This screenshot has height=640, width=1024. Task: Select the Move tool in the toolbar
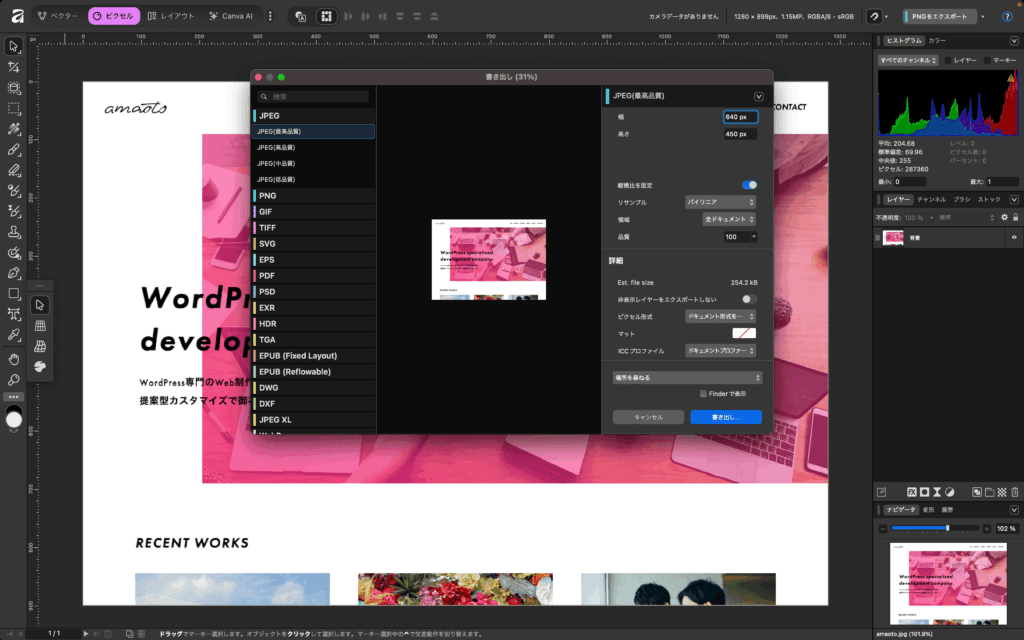tap(14, 46)
